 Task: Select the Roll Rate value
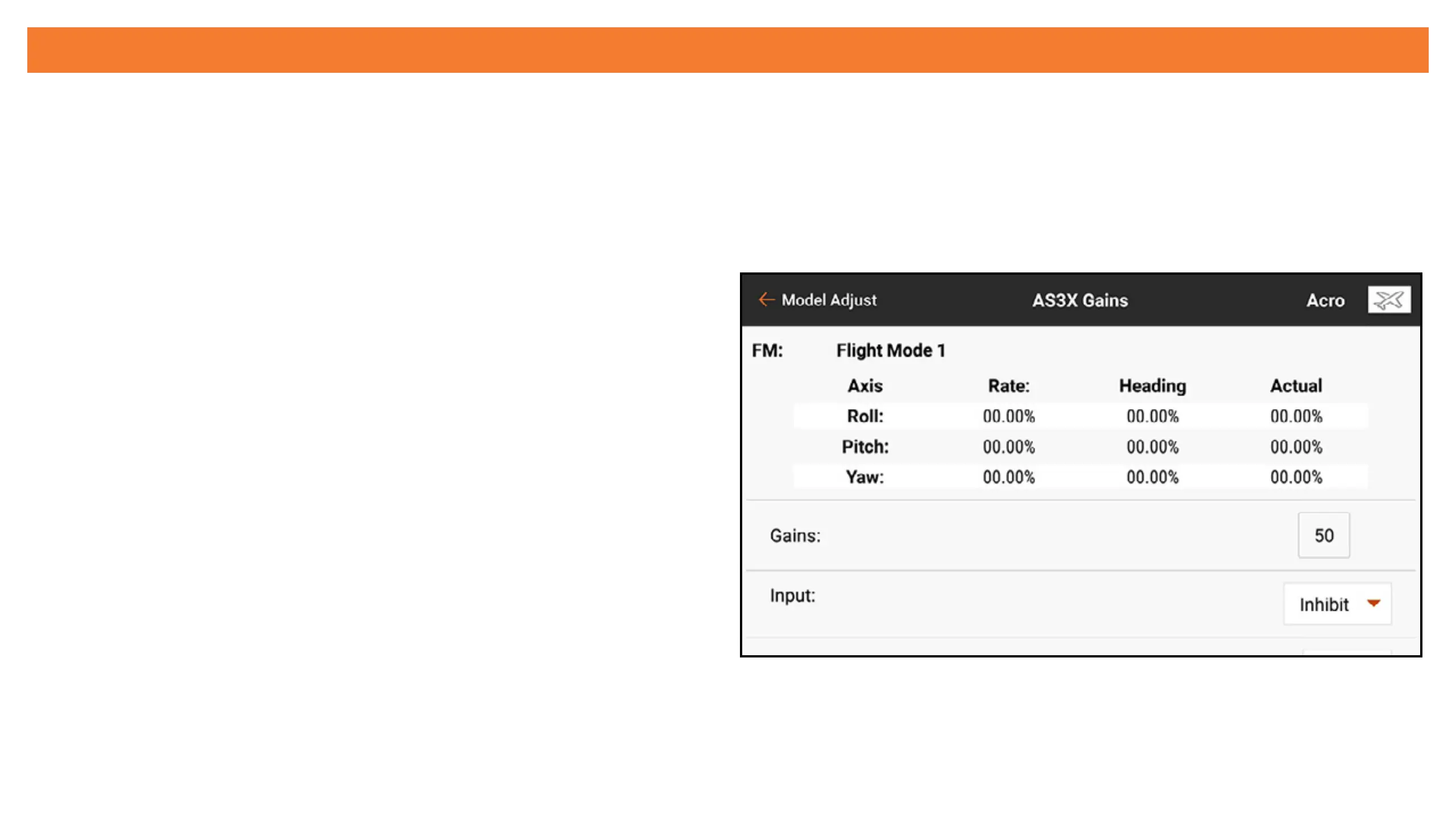tap(1008, 416)
